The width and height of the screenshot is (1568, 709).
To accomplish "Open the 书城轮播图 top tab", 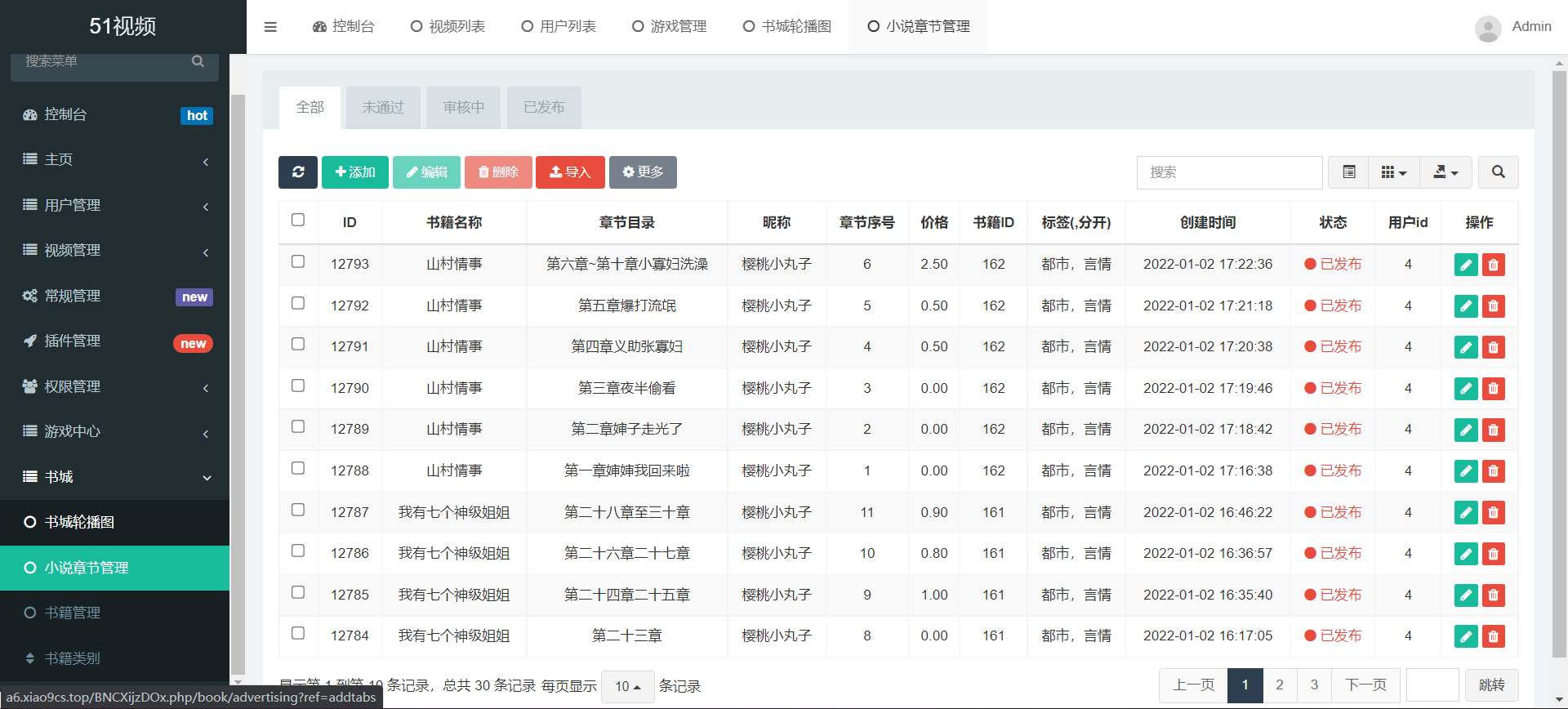I will point(787,27).
